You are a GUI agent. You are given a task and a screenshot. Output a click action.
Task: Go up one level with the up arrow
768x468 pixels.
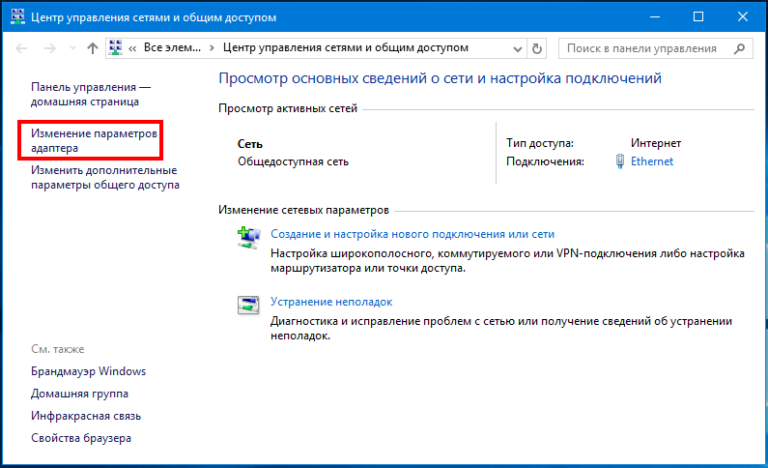92,48
